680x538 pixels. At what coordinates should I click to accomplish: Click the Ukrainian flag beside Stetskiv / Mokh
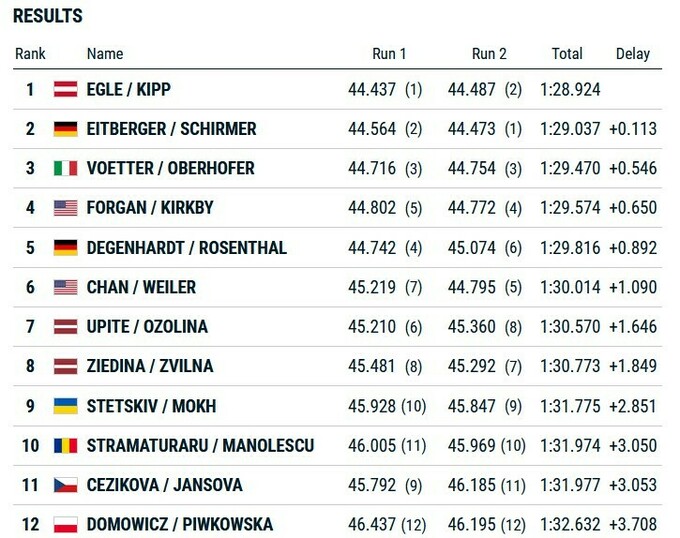[x=65, y=406]
